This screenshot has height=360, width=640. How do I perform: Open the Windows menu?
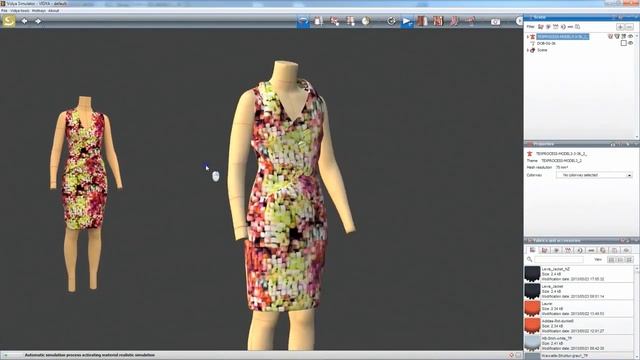click(x=39, y=11)
